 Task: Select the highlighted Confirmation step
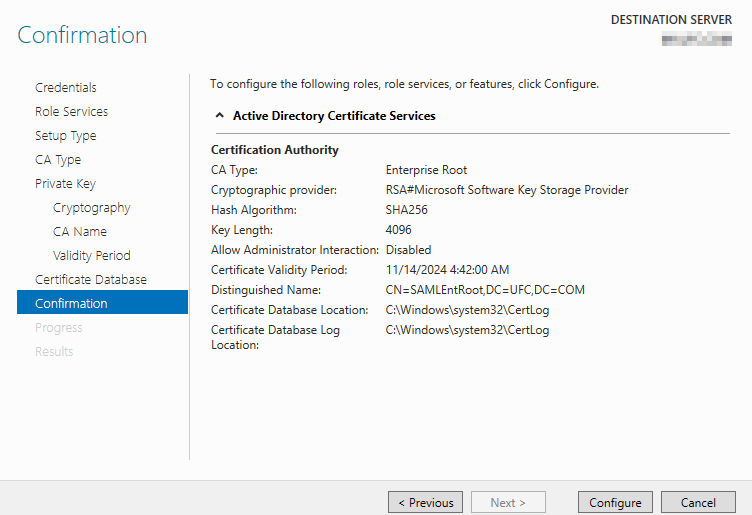(x=71, y=303)
